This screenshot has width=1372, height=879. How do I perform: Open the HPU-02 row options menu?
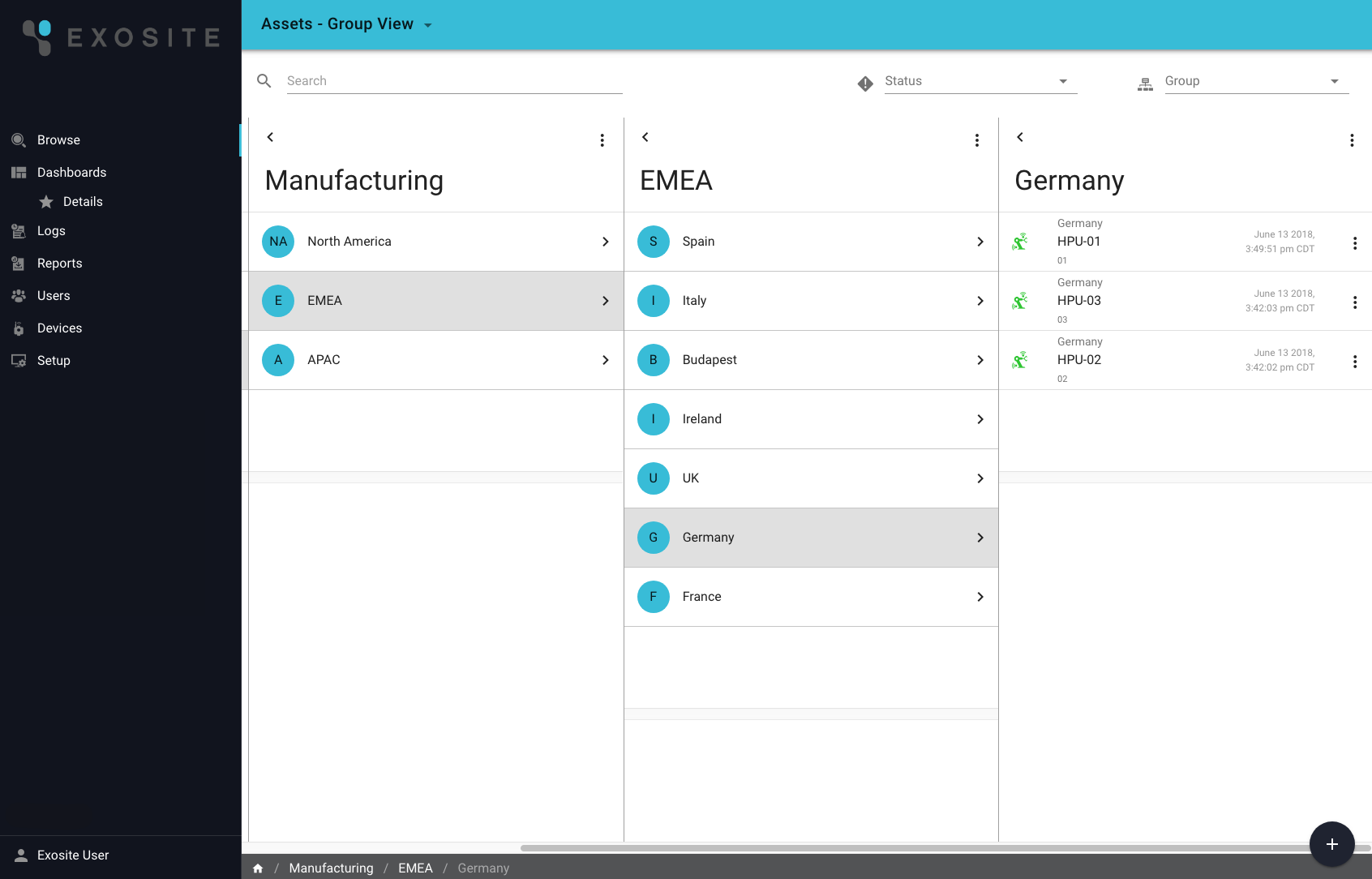[x=1355, y=362]
